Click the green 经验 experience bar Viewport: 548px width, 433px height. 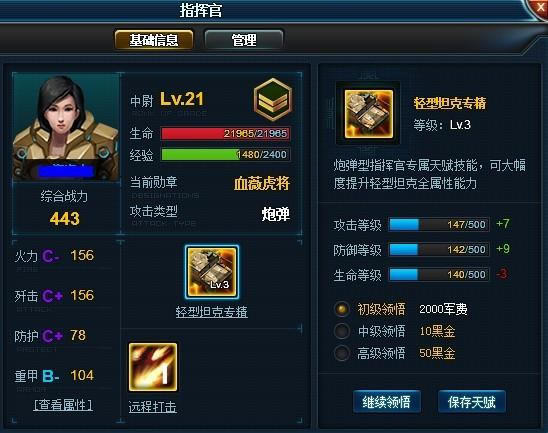(x=225, y=154)
